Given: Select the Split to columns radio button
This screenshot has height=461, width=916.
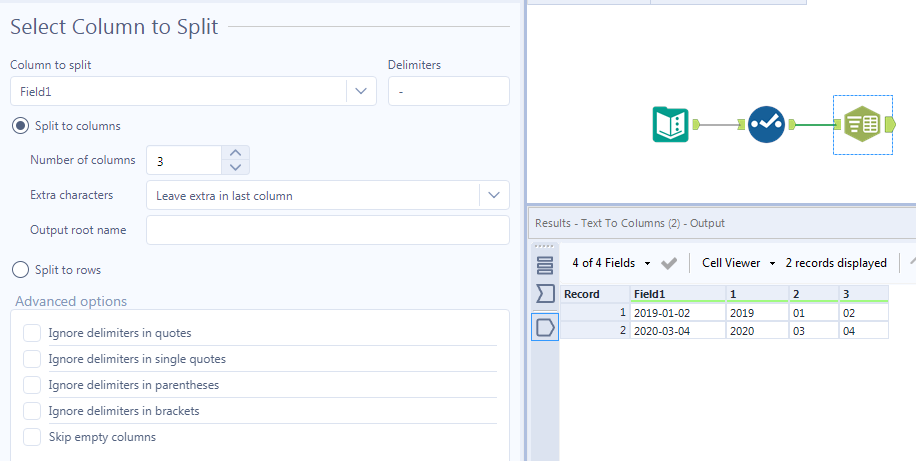Looking at the screenshot, I should coord(20,126).
